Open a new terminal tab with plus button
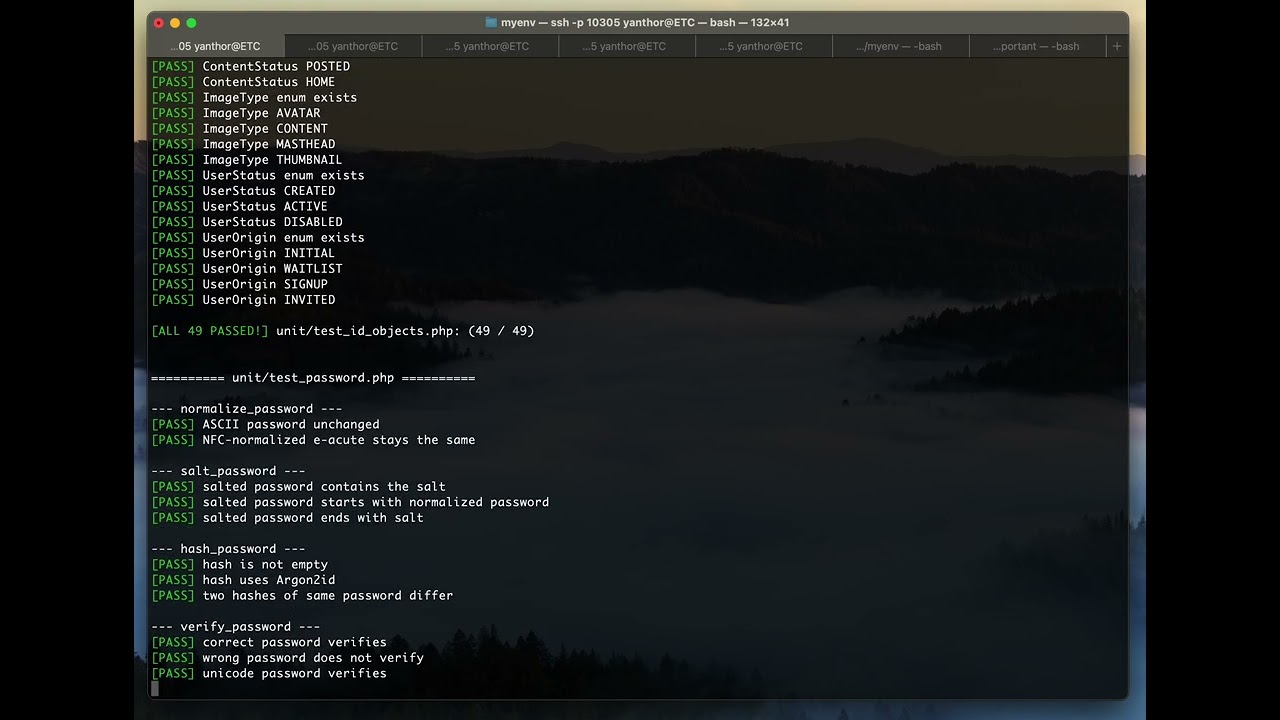 pos(1117,46)
